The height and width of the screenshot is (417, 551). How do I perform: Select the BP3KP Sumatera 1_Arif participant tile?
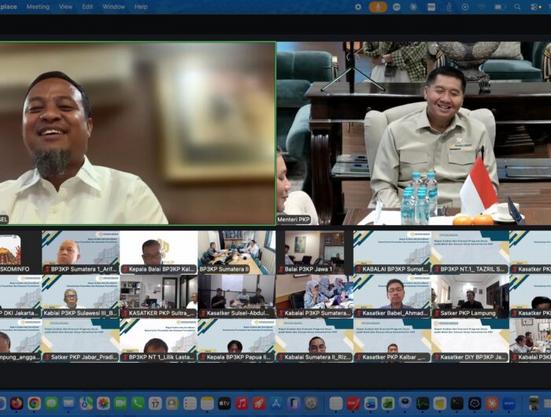point(80,252)
